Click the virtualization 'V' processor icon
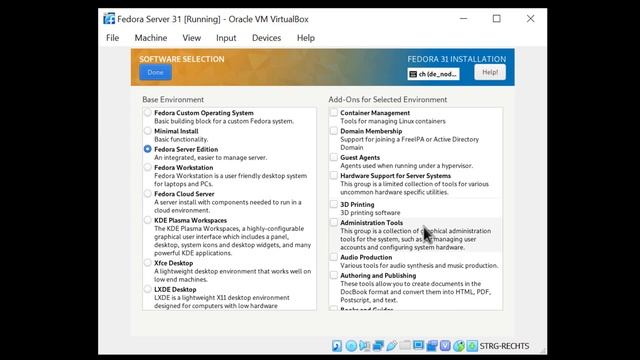 click(445, 346)
